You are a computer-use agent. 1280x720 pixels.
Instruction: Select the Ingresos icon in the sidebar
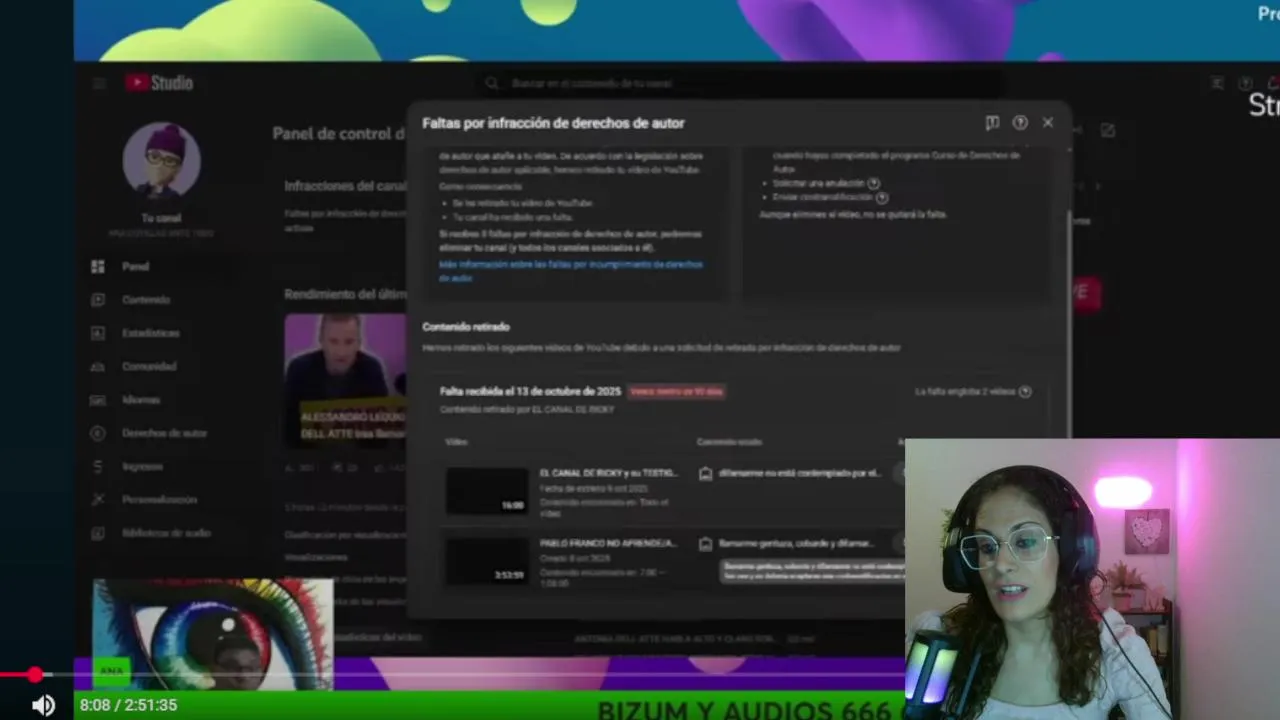point(98,466)
